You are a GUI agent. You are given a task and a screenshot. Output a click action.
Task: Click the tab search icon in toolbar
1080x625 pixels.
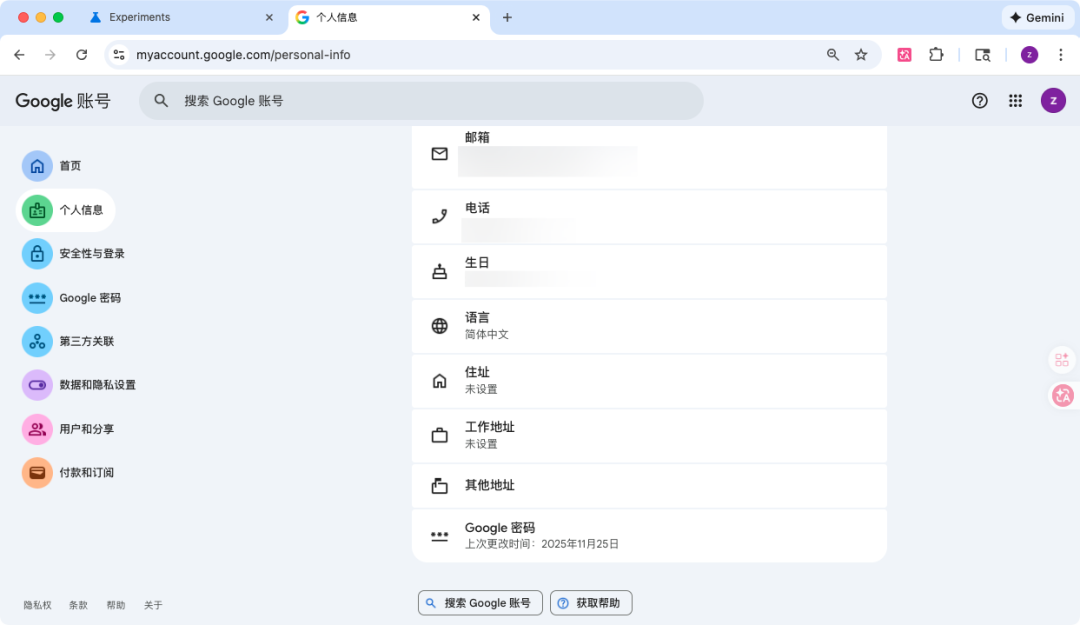click(982, 54)
